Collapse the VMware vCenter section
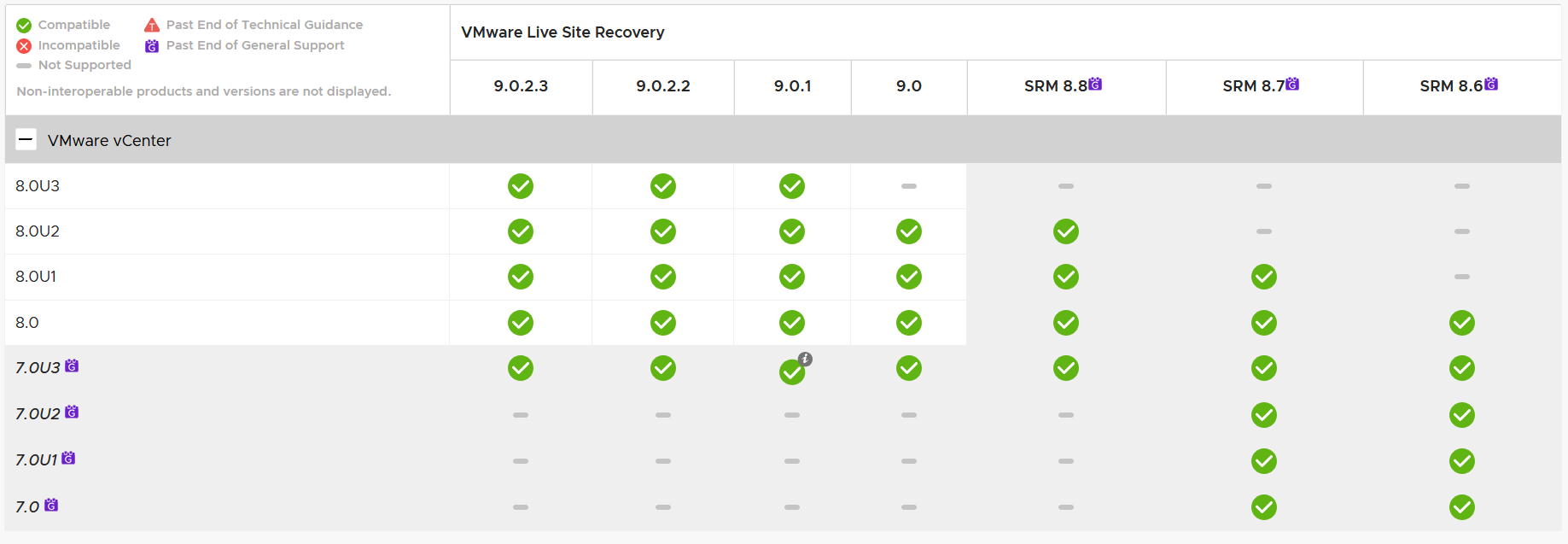The width and height of the screenshot is (1568, 544). [26, 140]
